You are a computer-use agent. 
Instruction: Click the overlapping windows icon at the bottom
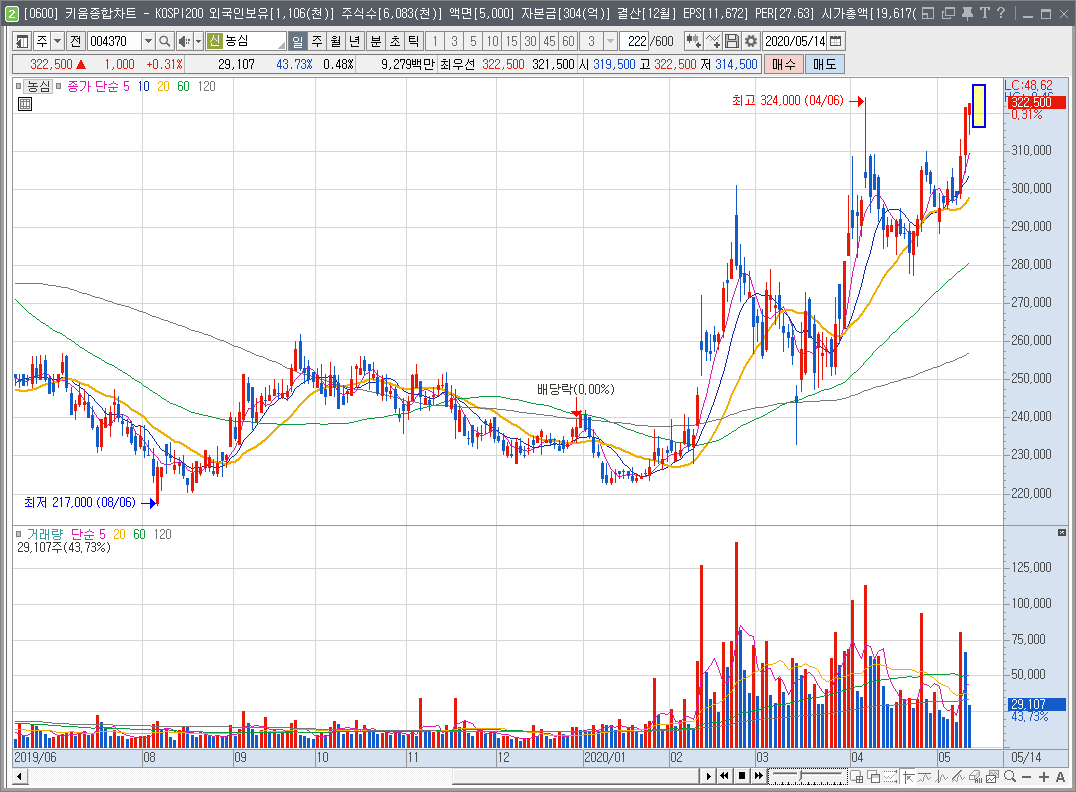tap(874, 776)
